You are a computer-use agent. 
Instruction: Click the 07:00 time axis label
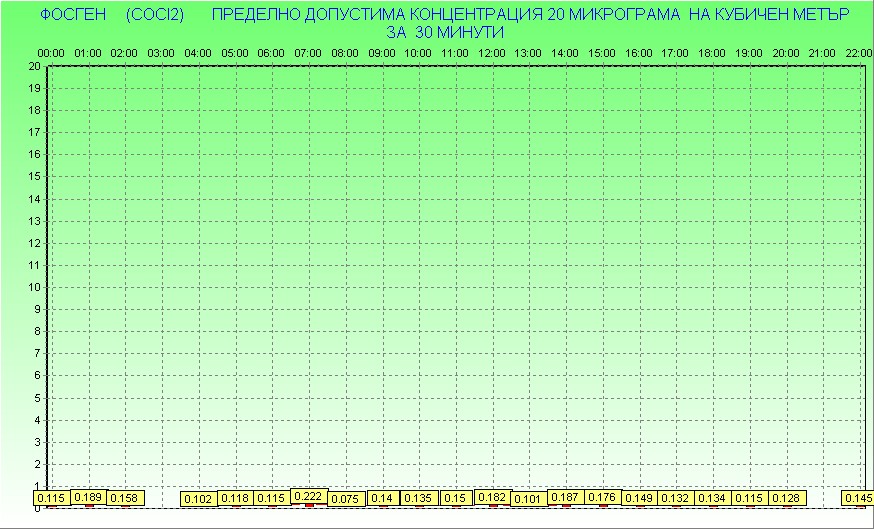308,53
